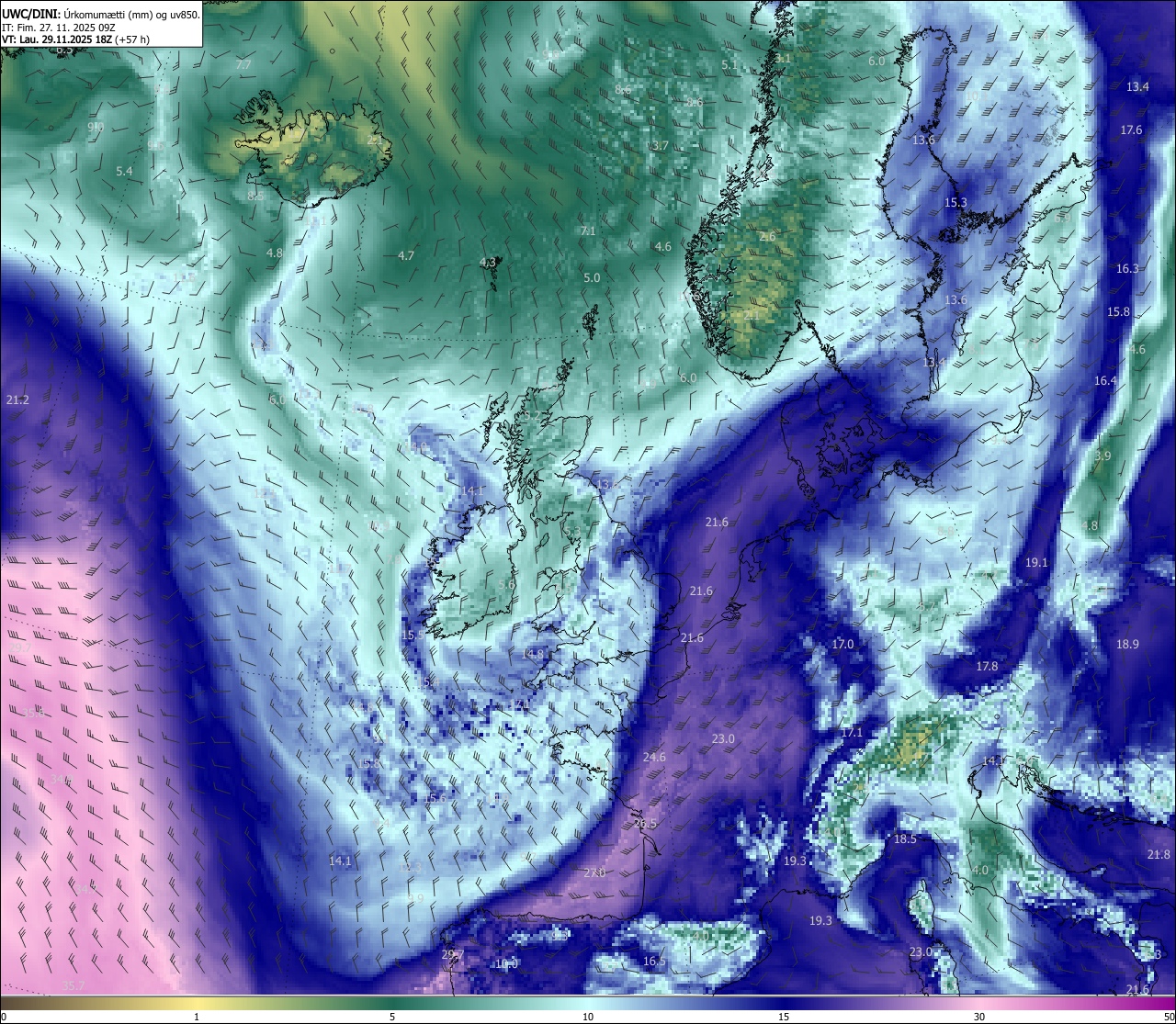Click the 26.5 map value

pyautogui.click(x=646, y=824)
